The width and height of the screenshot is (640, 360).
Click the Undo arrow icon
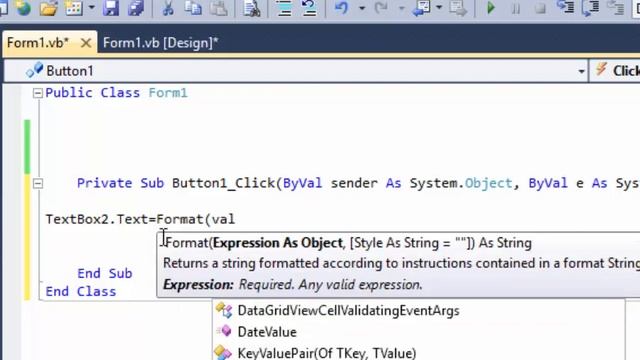point(342,8)
